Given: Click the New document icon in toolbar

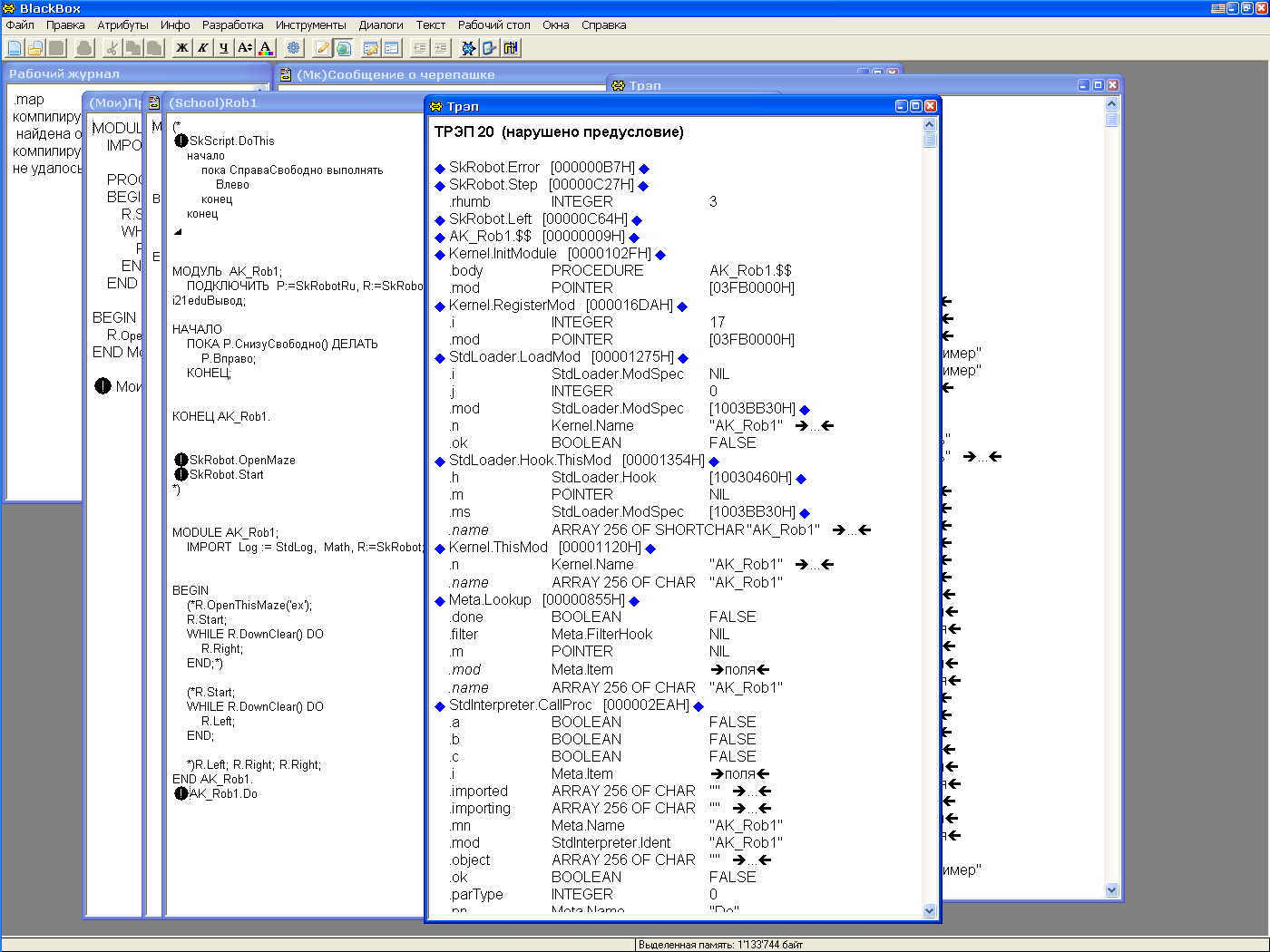Looking at the screenshot, I should 15,48.
